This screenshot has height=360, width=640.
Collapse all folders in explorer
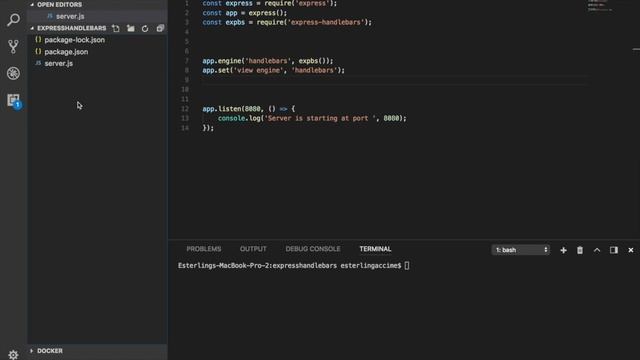click(160, 28)
